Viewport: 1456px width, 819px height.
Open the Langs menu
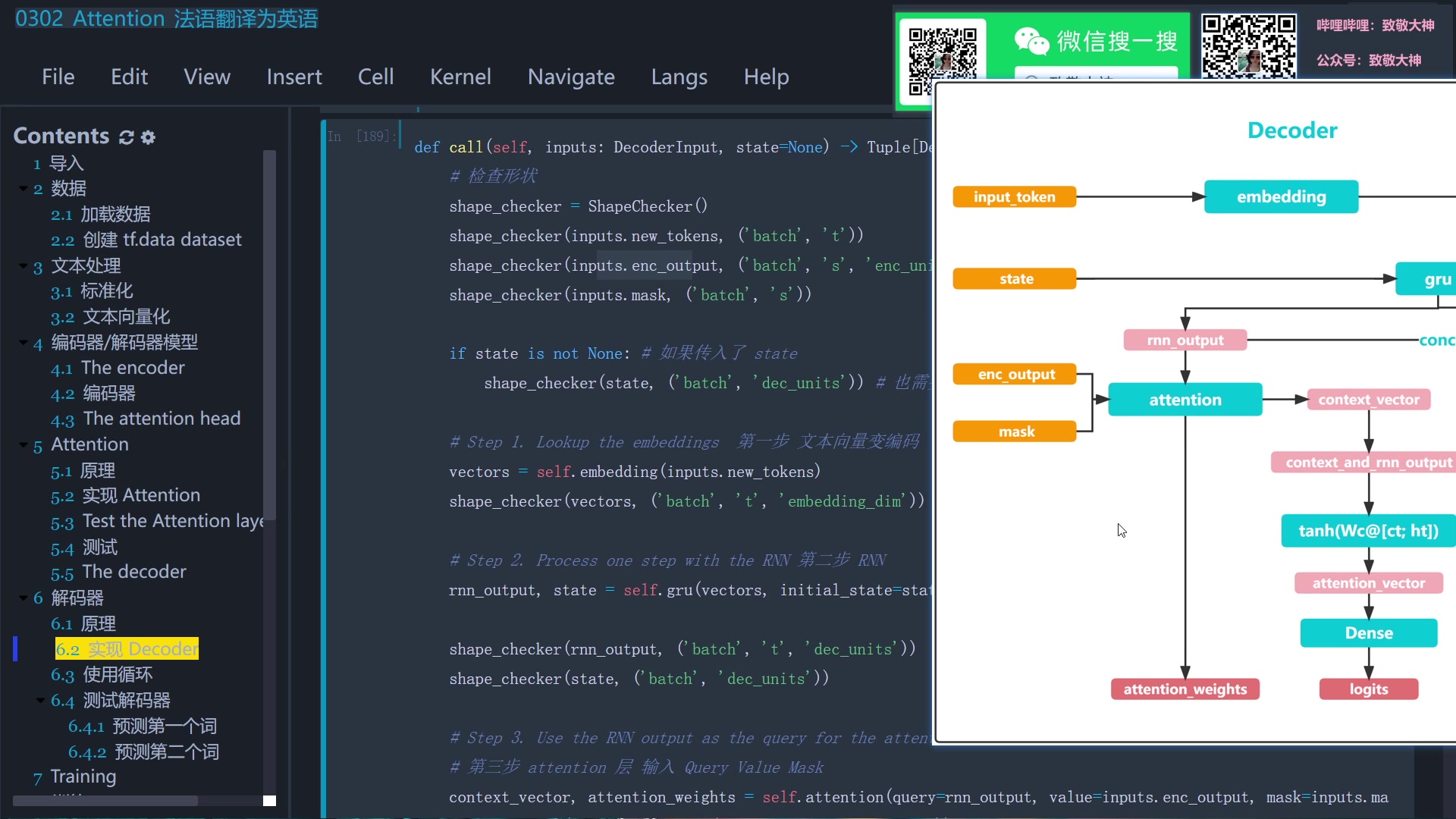679,77
